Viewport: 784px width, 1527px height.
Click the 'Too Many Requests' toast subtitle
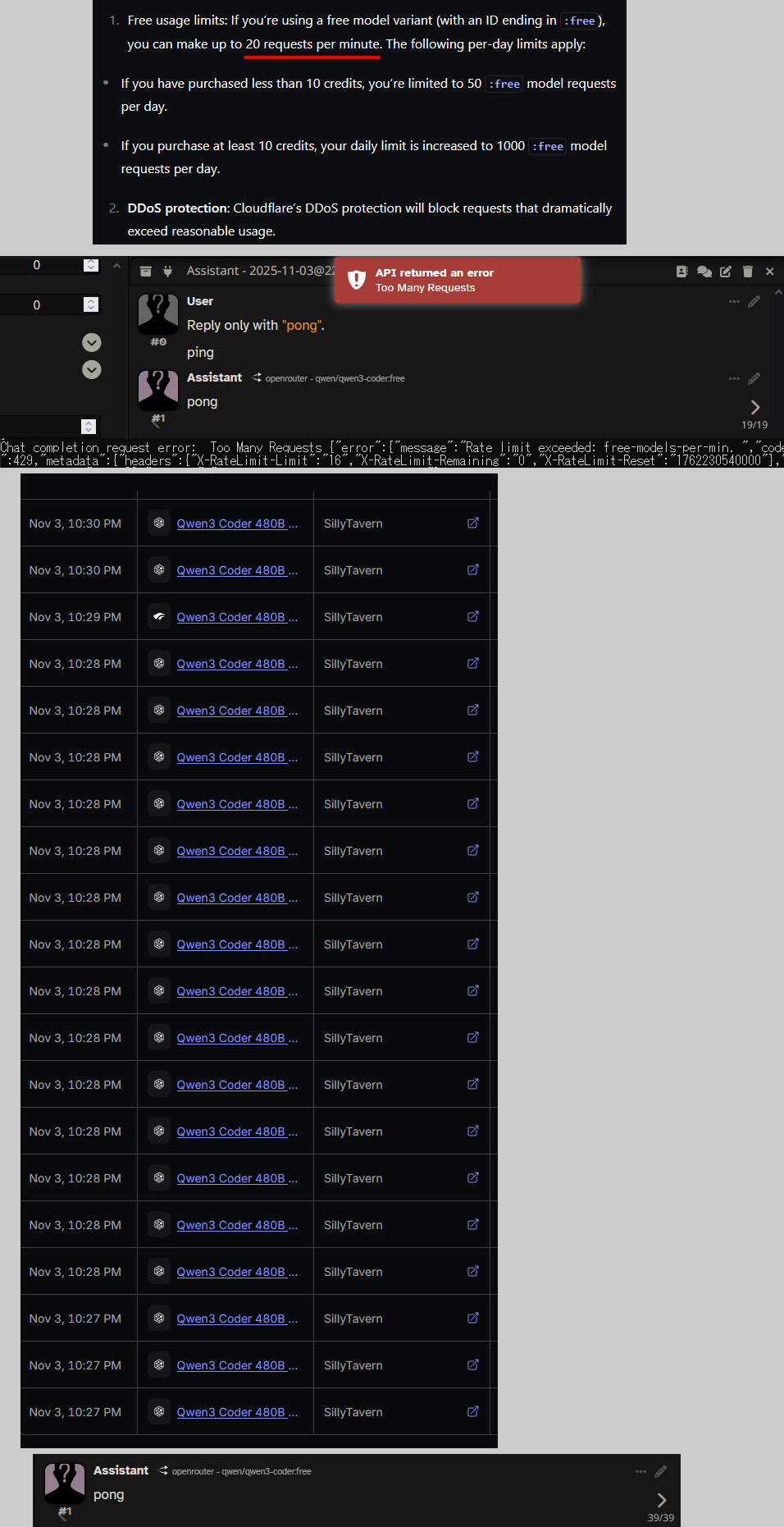pyautogui.click(x=426, y=288)
